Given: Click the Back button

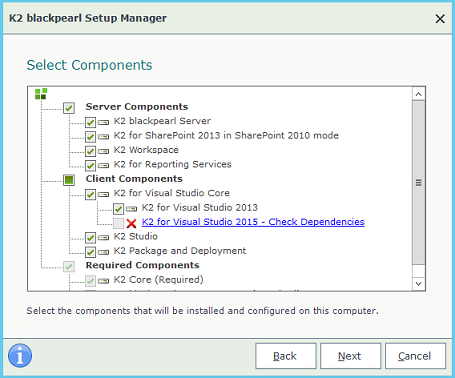Looking at the screenshot, I should [x=286, y=356].
